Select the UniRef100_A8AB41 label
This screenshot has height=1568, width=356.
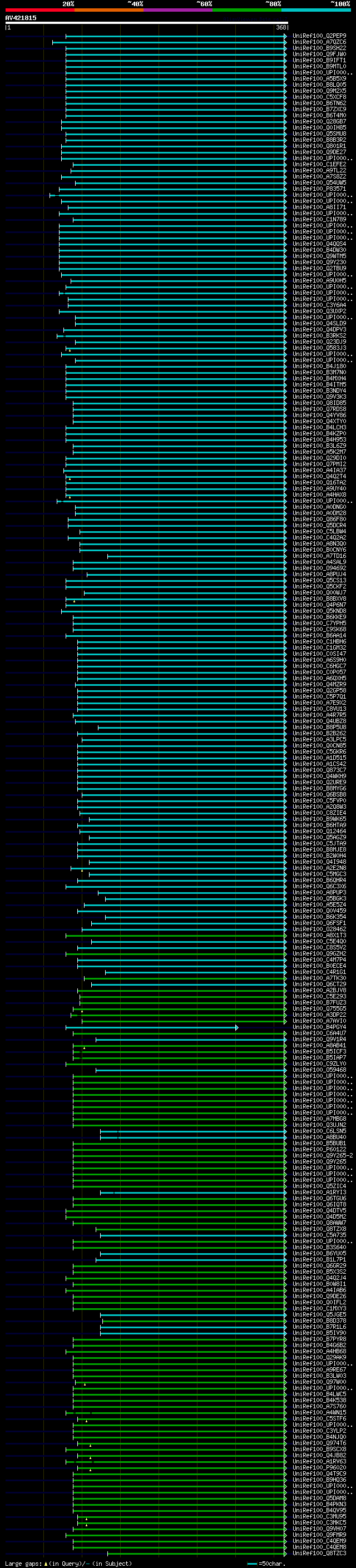pyautogui.click(x=319, y=1046)
